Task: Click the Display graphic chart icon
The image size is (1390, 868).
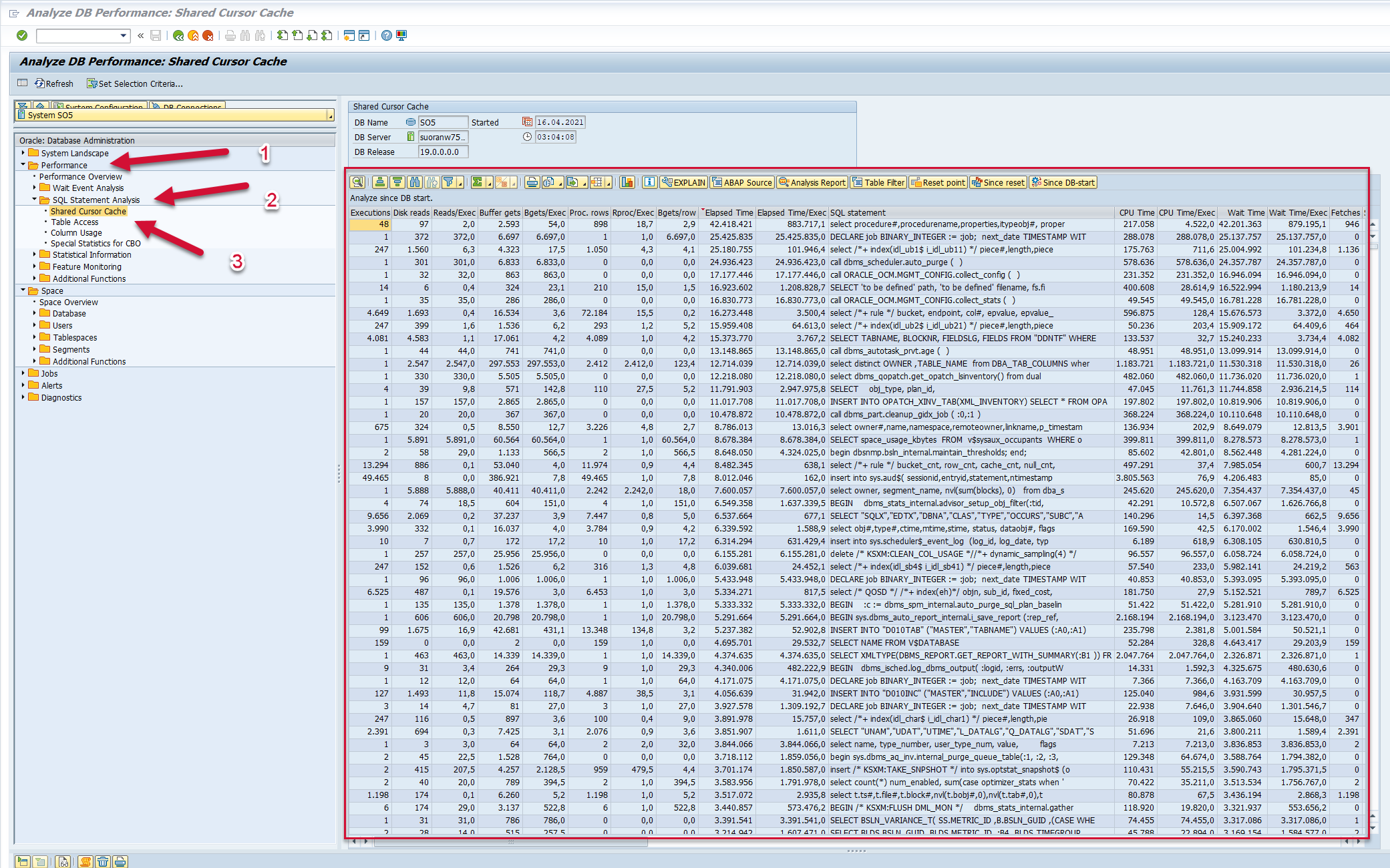Action: (x=627, y=182)
